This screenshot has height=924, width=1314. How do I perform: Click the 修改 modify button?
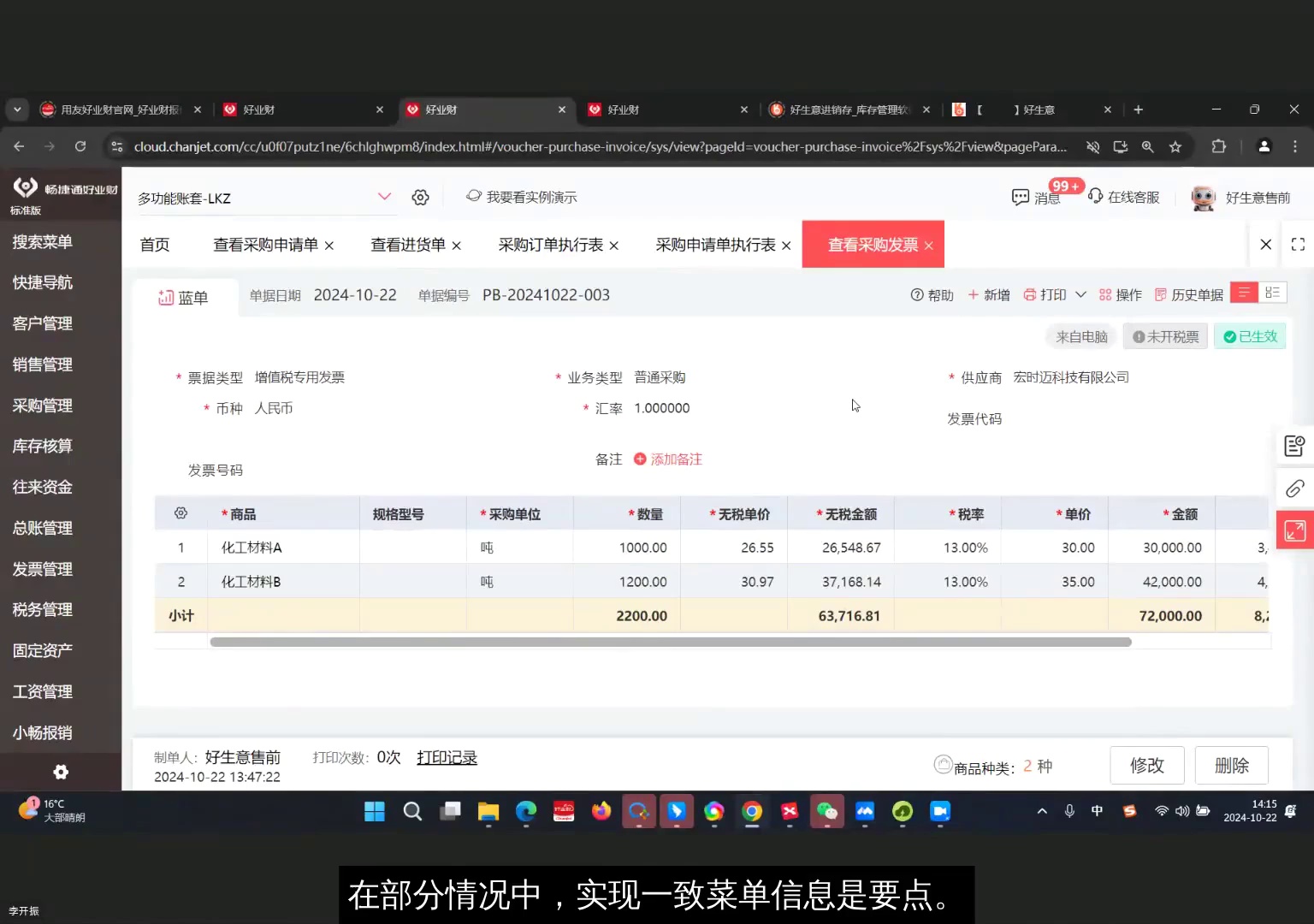tap(1147, 765)
